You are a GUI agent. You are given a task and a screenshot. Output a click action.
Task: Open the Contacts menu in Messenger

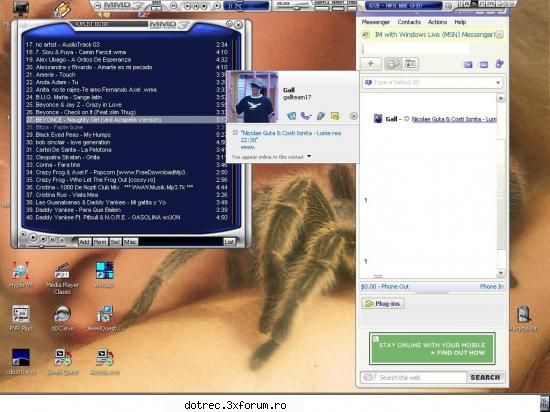pos(409,22)
